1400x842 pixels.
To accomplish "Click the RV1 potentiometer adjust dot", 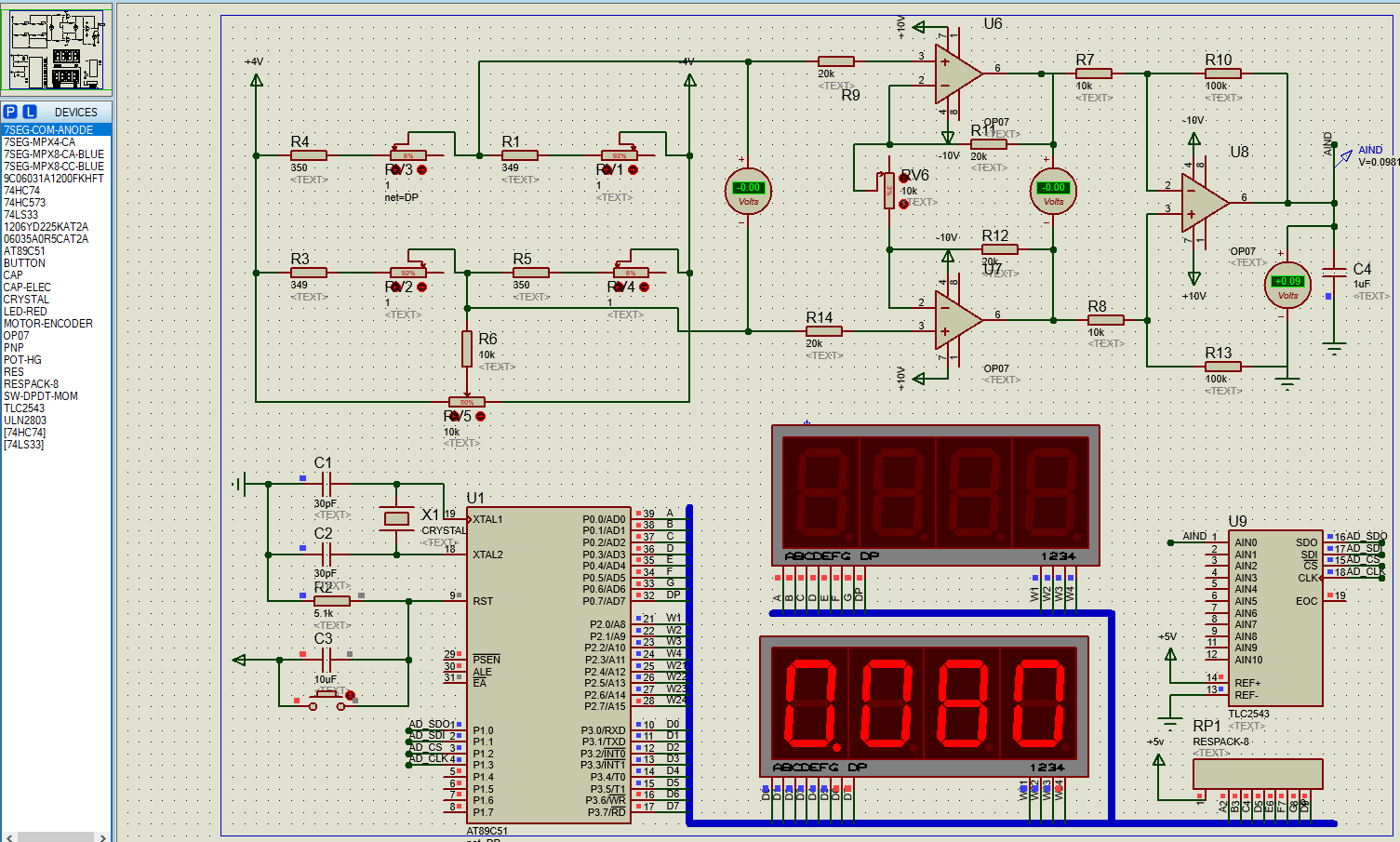I will click(x=633, y=170).
